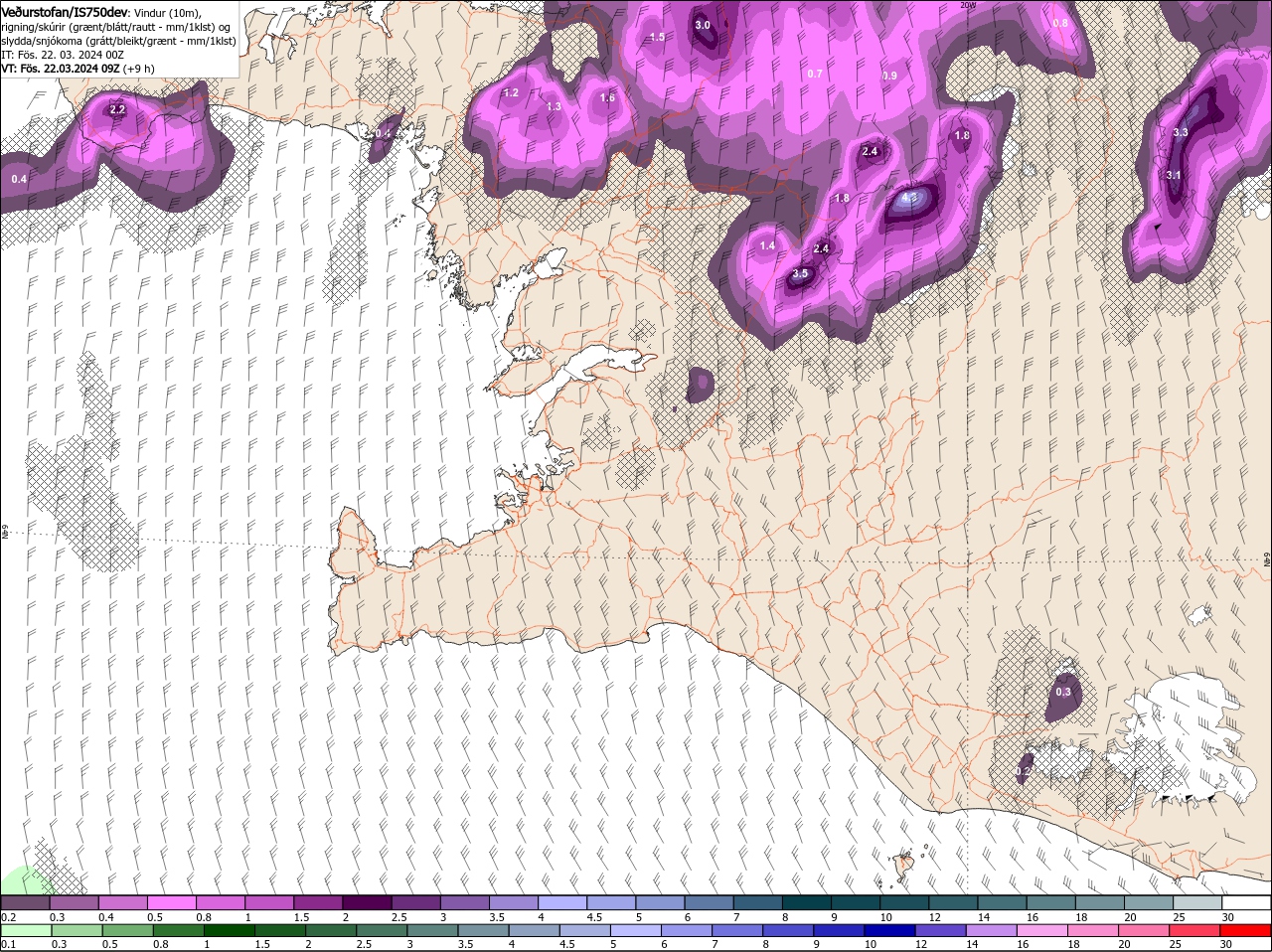Viewport: 1272px width, 952px height.
Task: Click the 3.3 snowfall value label
Action: pos(1181,132)
